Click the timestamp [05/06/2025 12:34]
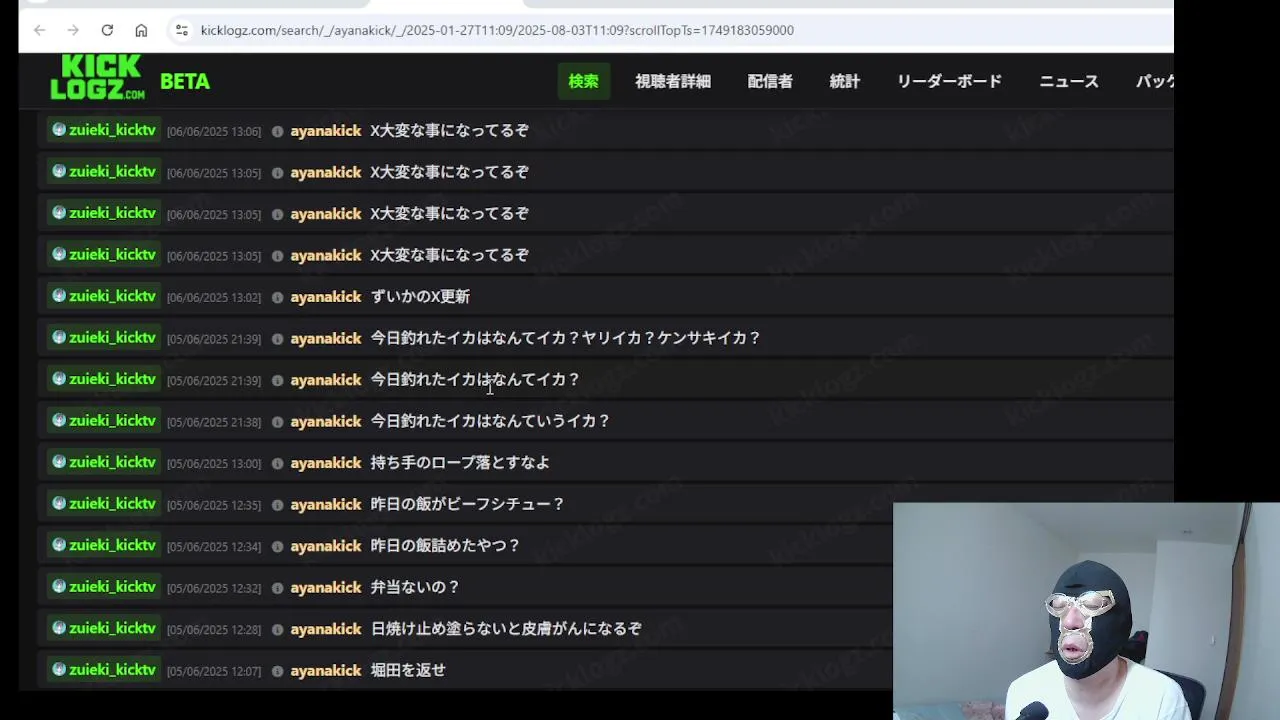This screenshot has width=1280, height=720. coord(214,547)
